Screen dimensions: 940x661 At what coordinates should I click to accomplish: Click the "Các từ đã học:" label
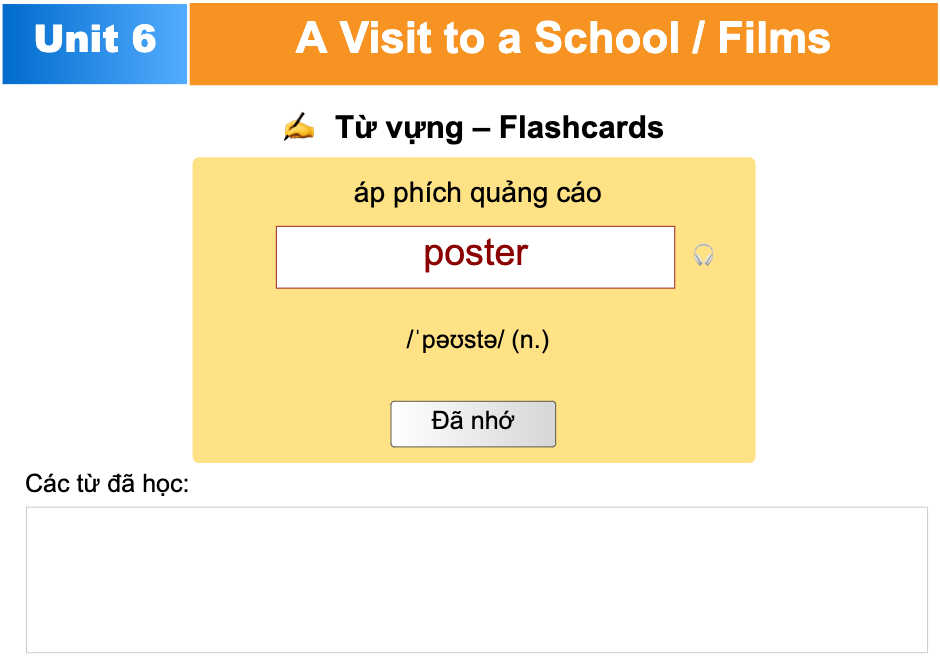(107, 485)
